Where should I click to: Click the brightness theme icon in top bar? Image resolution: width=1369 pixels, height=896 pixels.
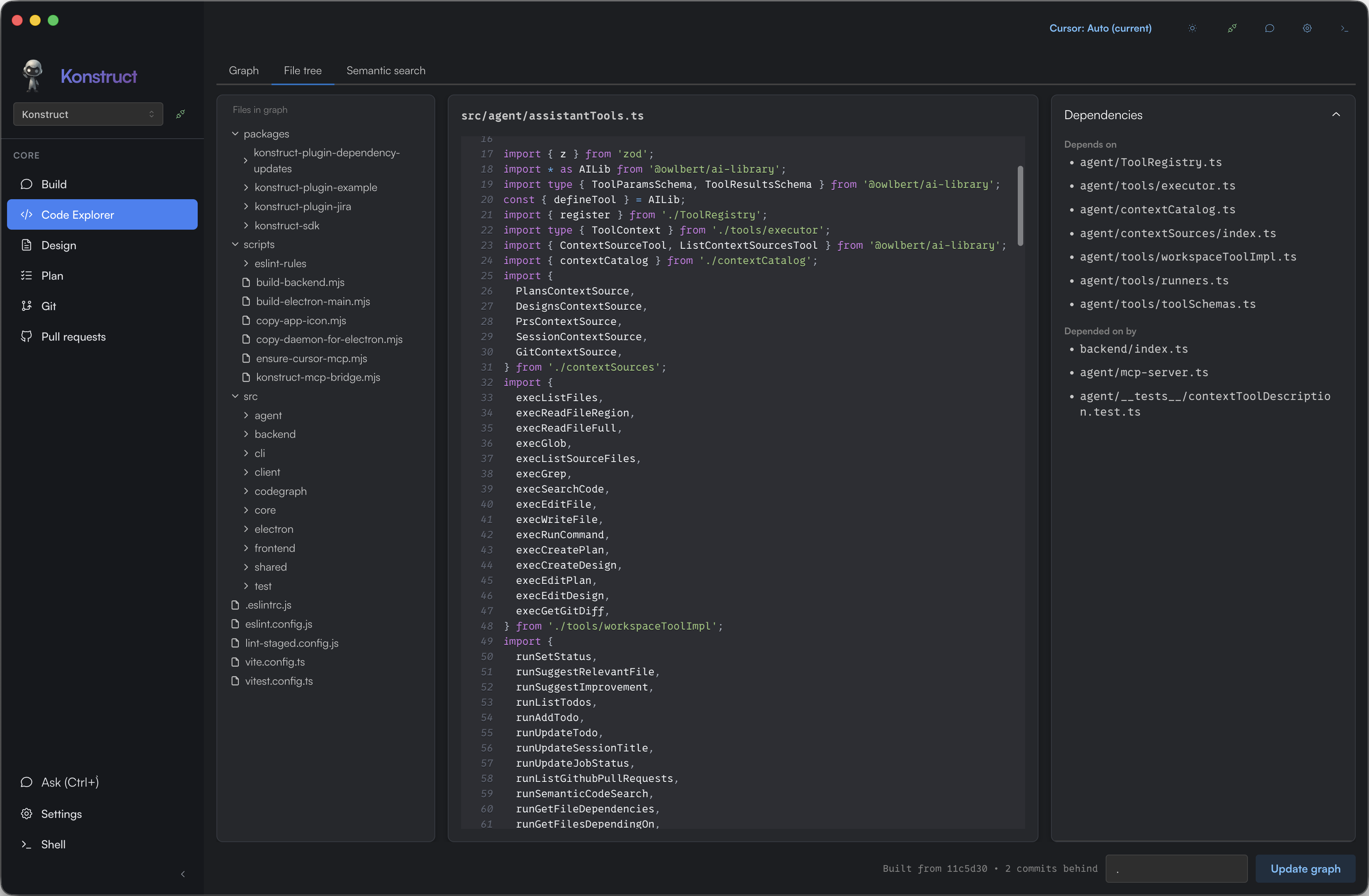pyautogui.click(x=1192, y=28)
